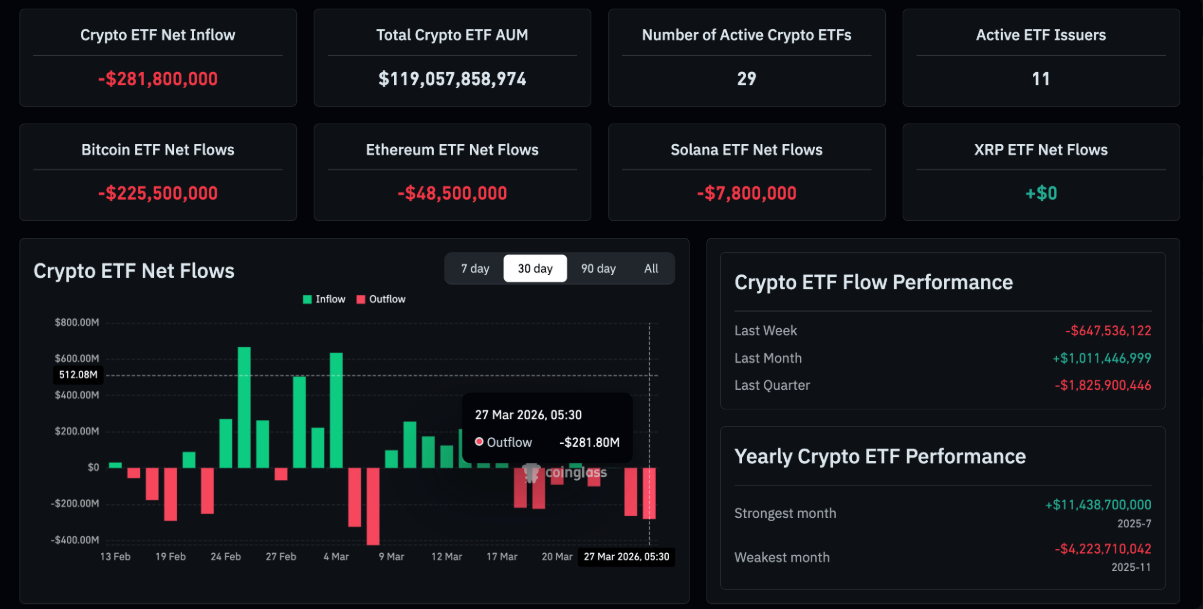Open the Crypto ETF Flow Performance panel header

point(874,282)
